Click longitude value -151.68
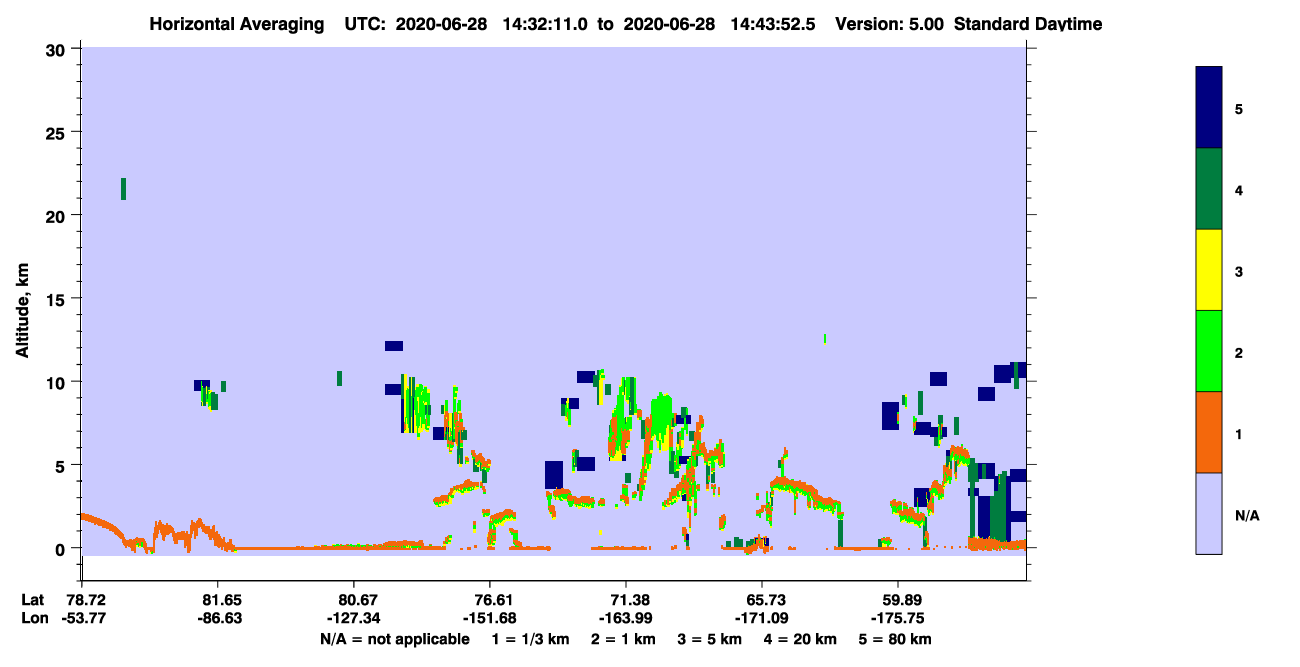Image resolution: width=1300 pixels, height=667 pixels. 490,618
